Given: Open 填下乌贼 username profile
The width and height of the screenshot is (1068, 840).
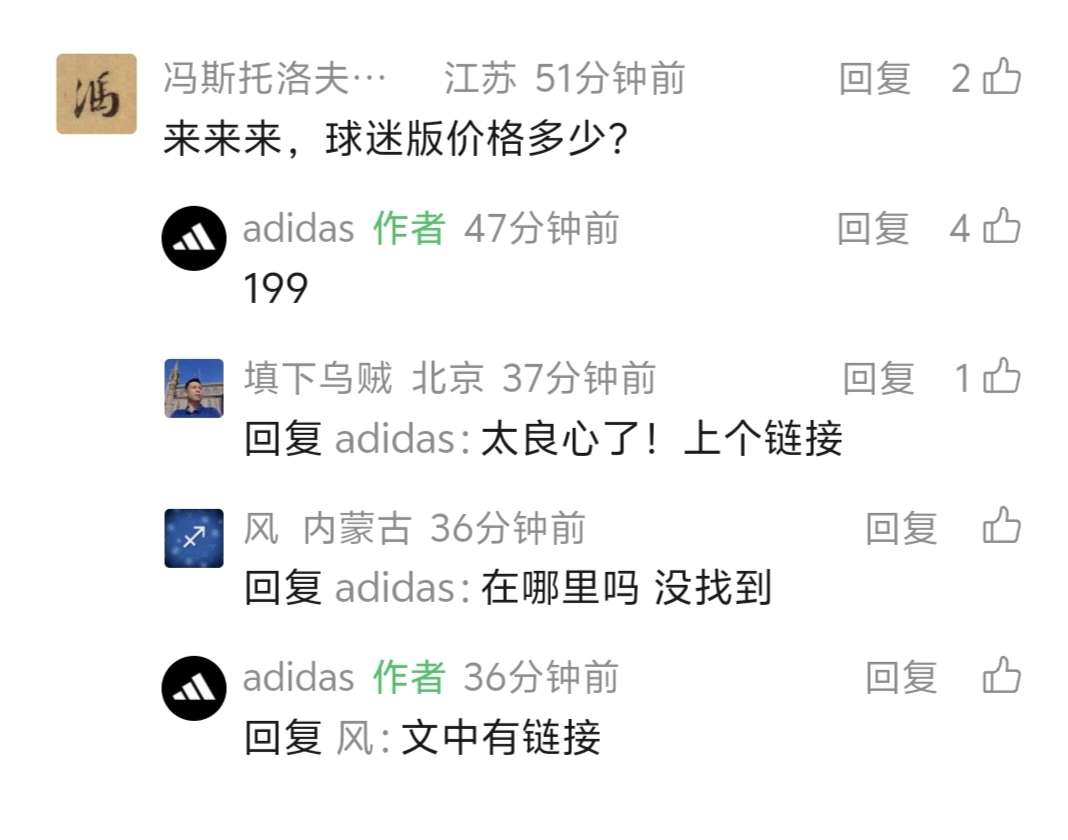Looking at the screenshot, I should click(318, 379).
